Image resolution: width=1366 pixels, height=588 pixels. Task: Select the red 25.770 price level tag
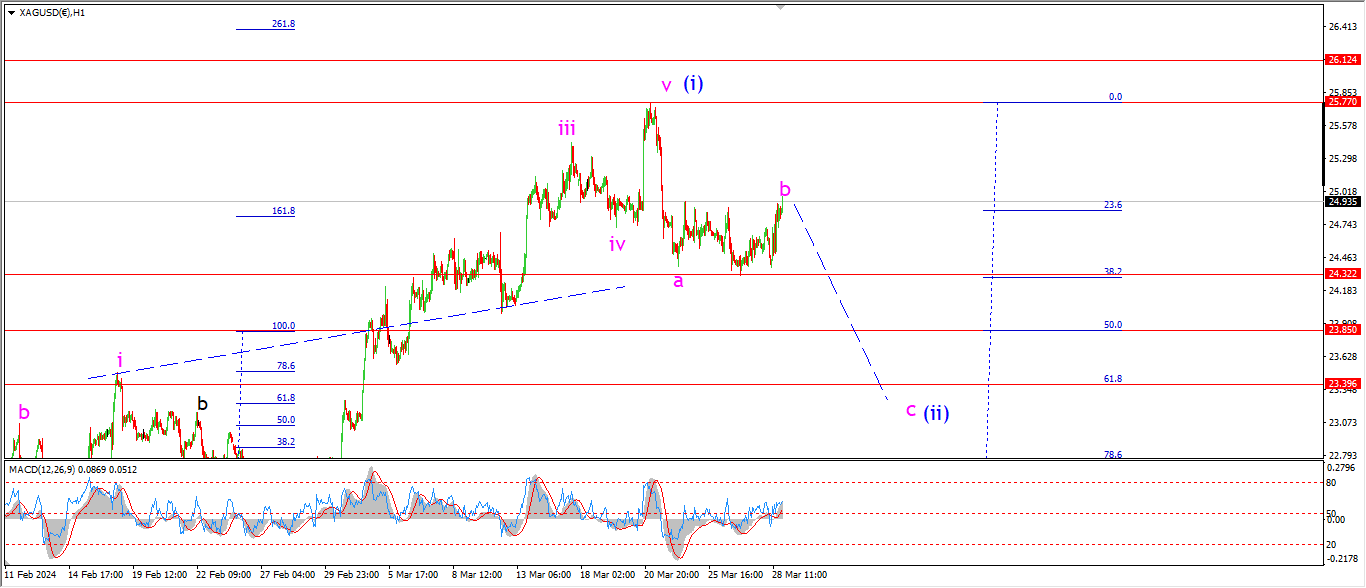(1341, 102)
